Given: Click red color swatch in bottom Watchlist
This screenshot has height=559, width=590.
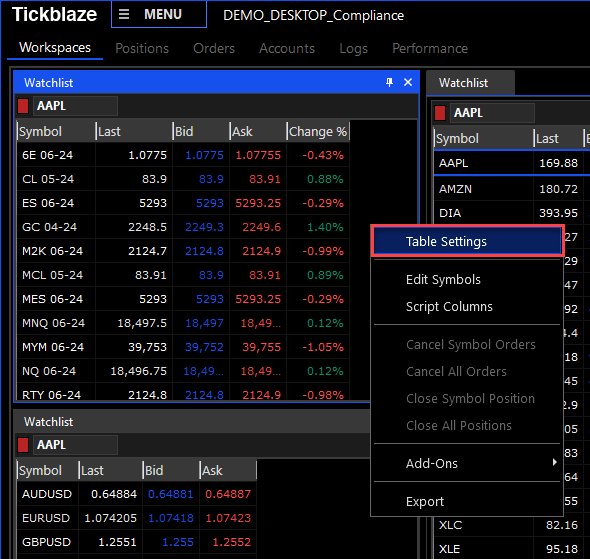Looking at the screenshot, I should click(23, 445).
